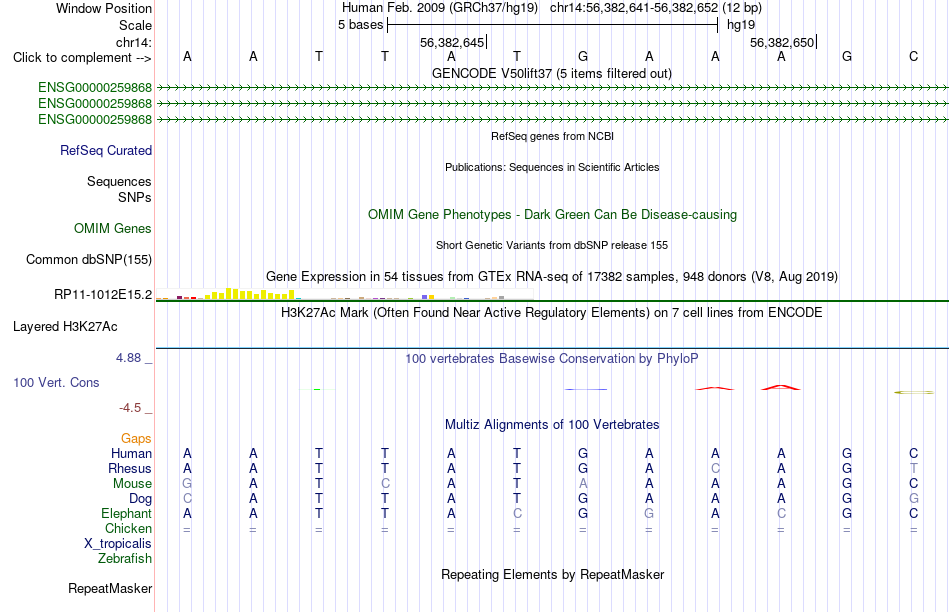Click Dog mismatch base G
The width and height of the screenshot is (950, 612).
click(x=914, y=499)
